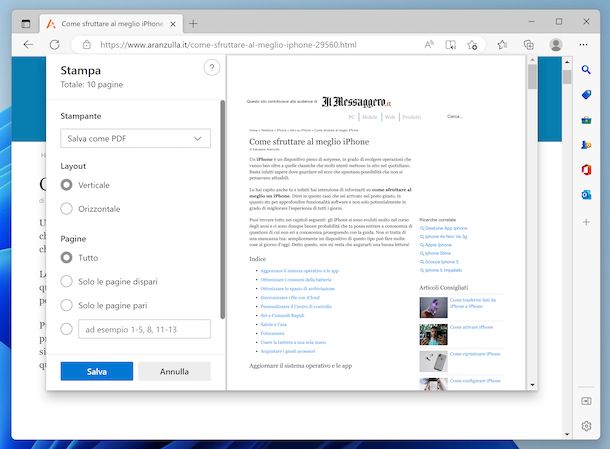Image resolution: width=610 pixels, height=449 pixels.
Task: Click the Il Messaggero logo in preview
Action: tap(356, 102)
